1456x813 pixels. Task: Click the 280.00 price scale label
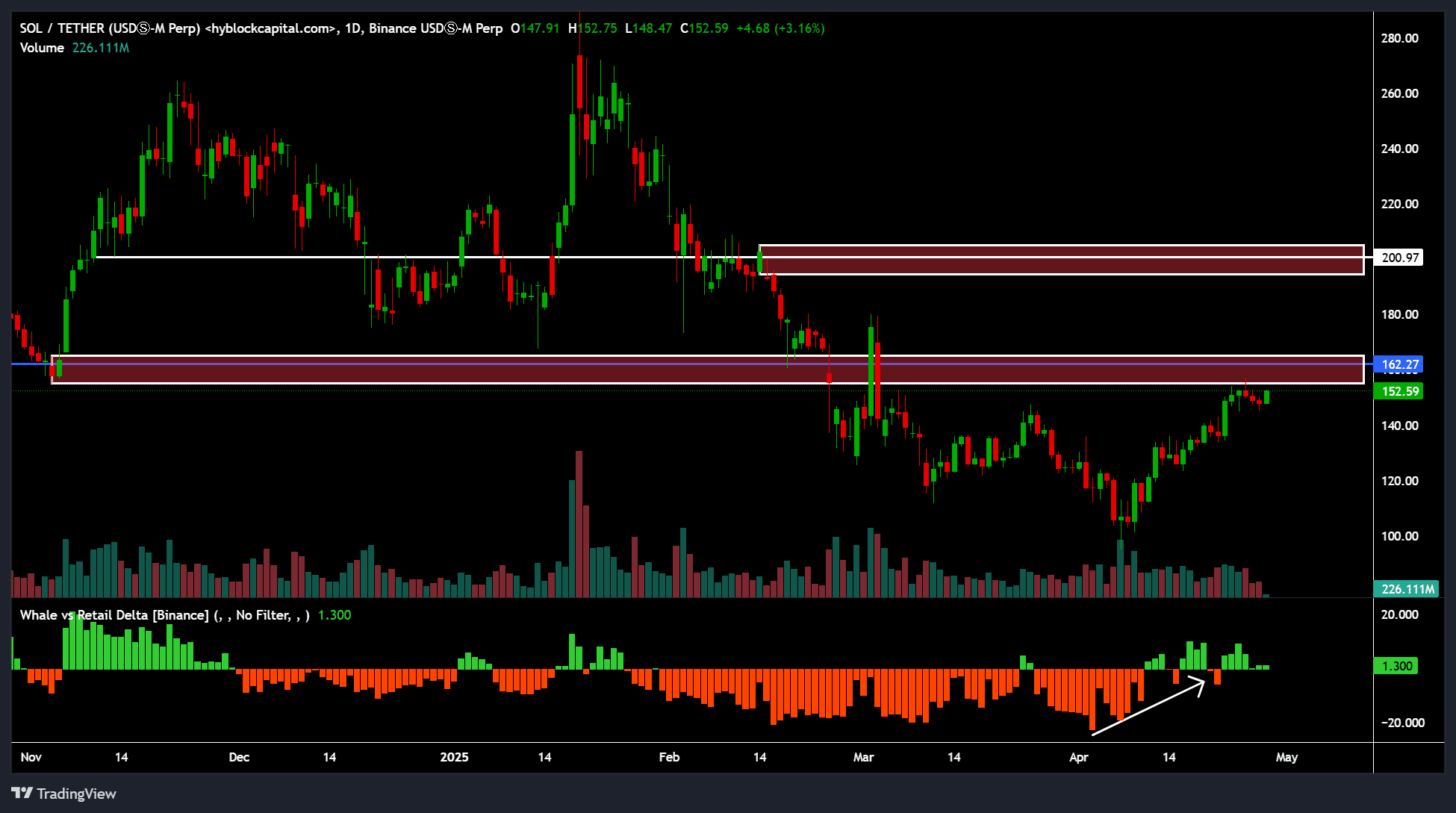coord(1399,38)
